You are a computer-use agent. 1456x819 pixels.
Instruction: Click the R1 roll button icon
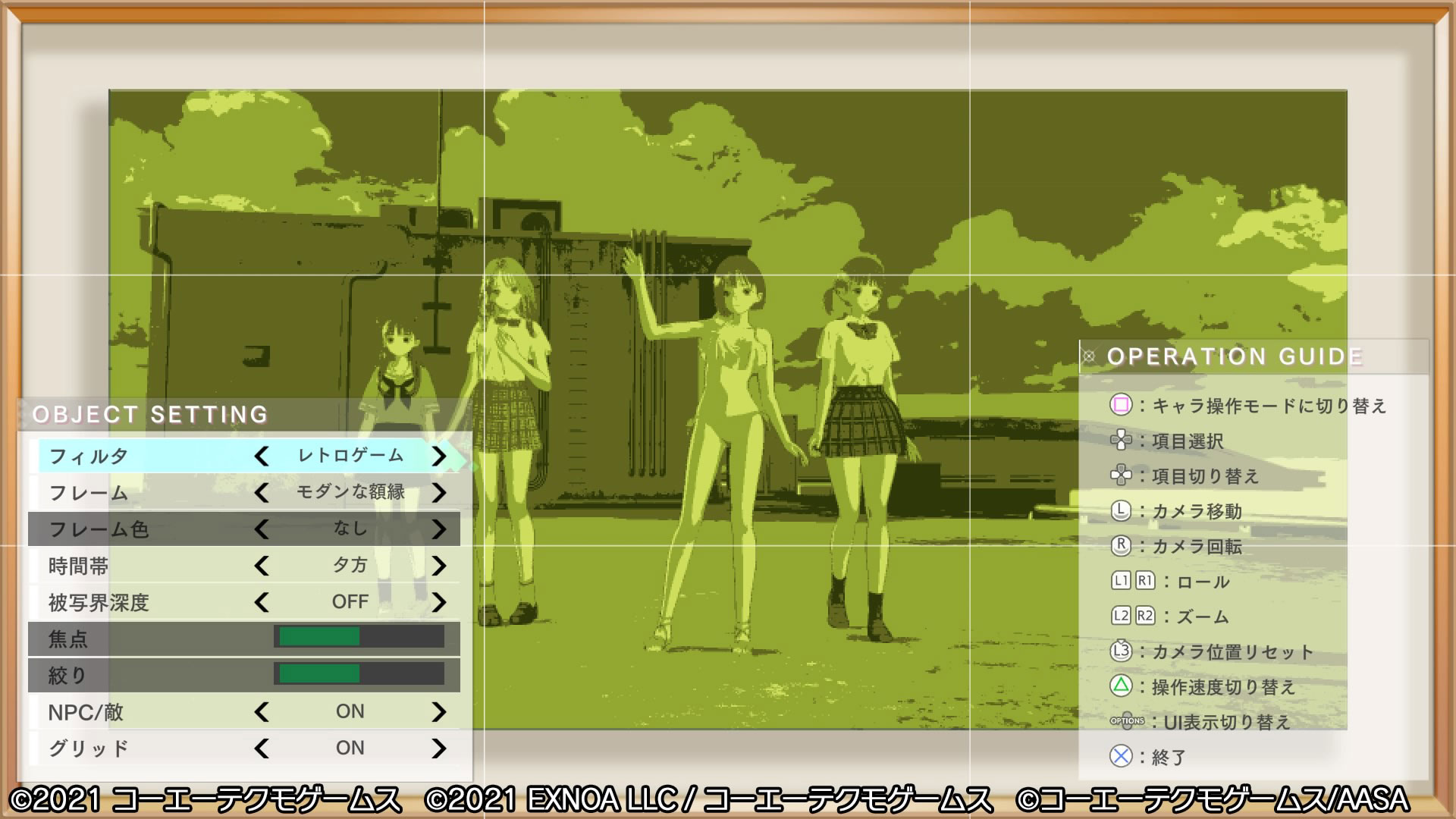(x=1145, y=581)
